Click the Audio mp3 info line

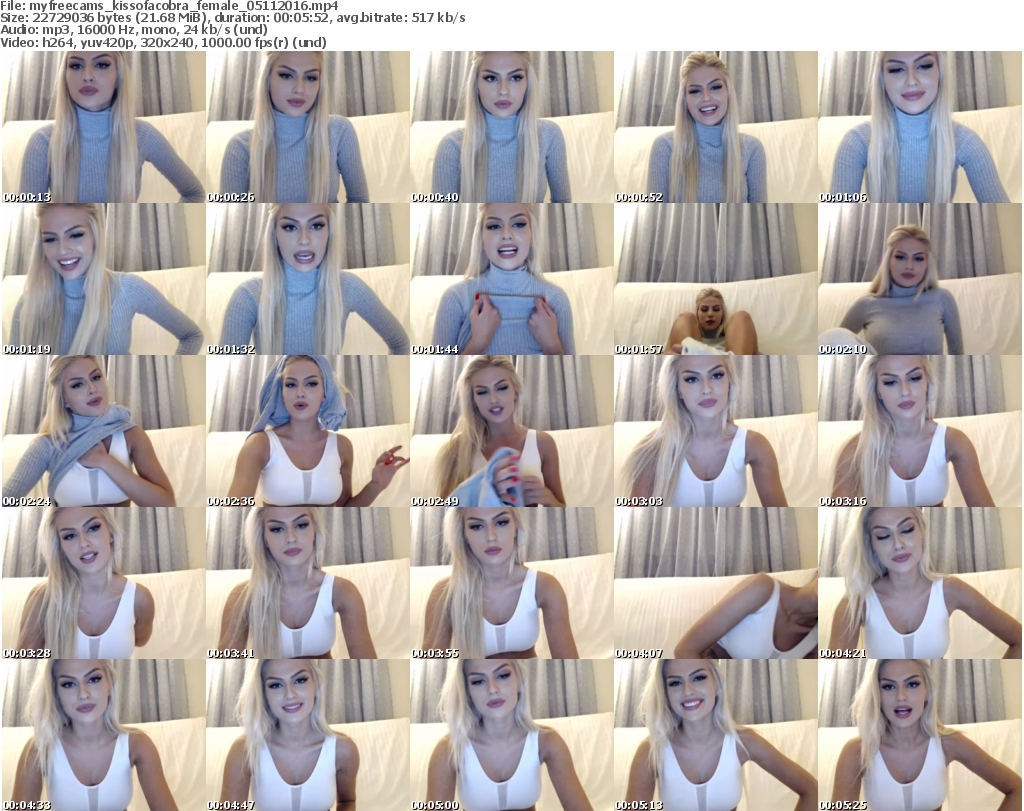tap(134, 30)
